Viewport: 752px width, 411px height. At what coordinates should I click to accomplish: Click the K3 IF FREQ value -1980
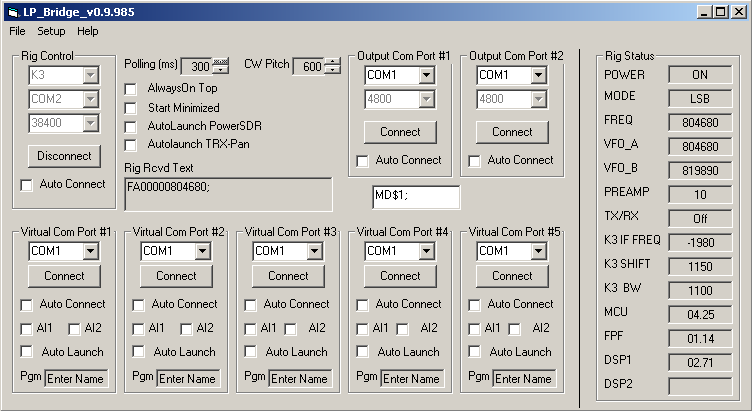[700, 243]
